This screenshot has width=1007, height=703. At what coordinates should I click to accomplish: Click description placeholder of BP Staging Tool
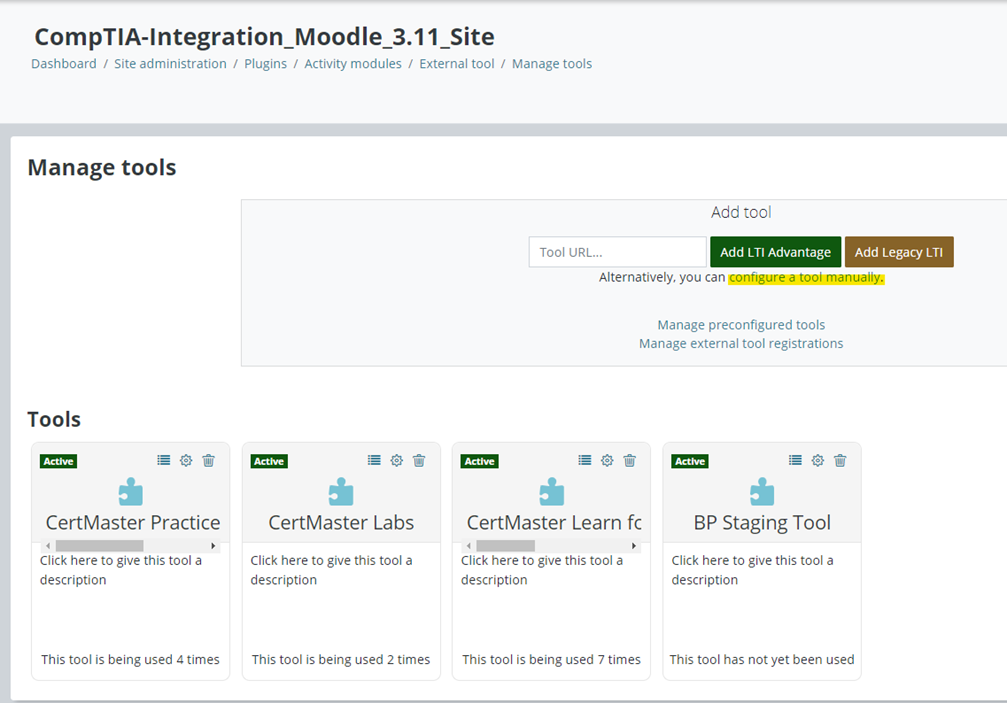click(x=753, y=570)
